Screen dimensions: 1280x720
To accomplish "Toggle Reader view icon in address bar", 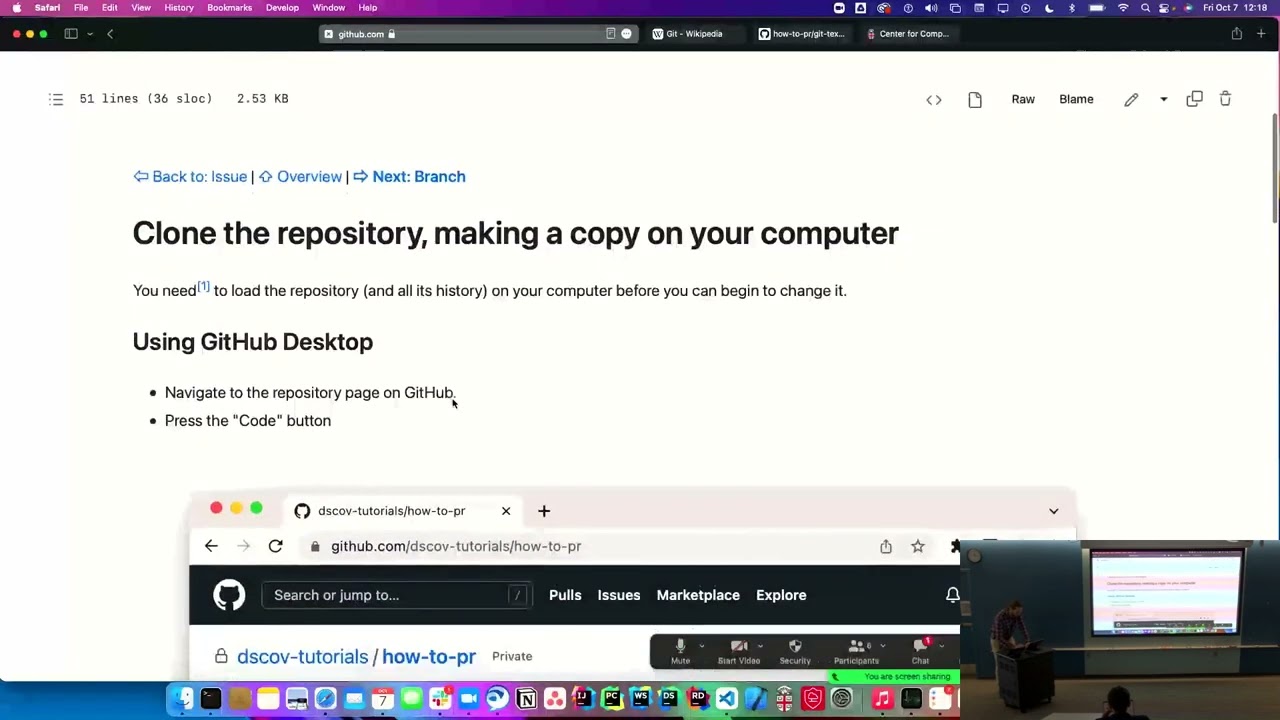I will (610, 34).
